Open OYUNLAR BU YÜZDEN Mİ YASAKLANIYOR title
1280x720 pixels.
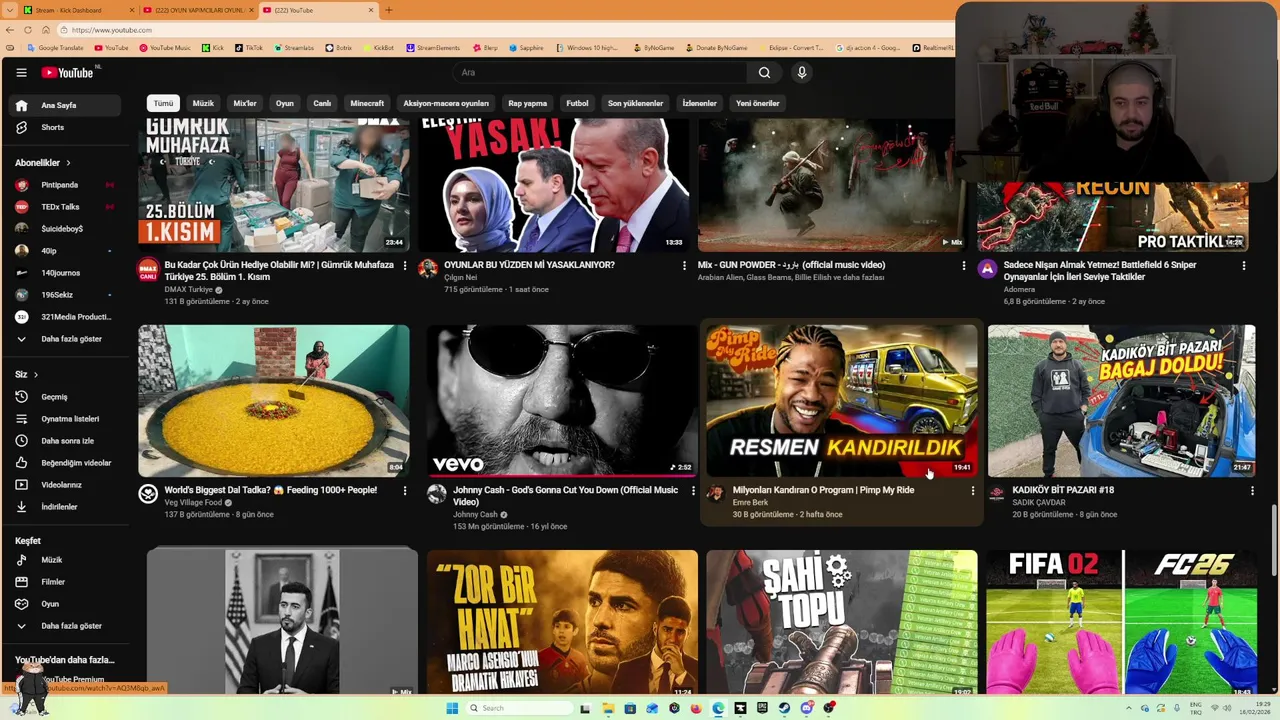coord(529,265)
